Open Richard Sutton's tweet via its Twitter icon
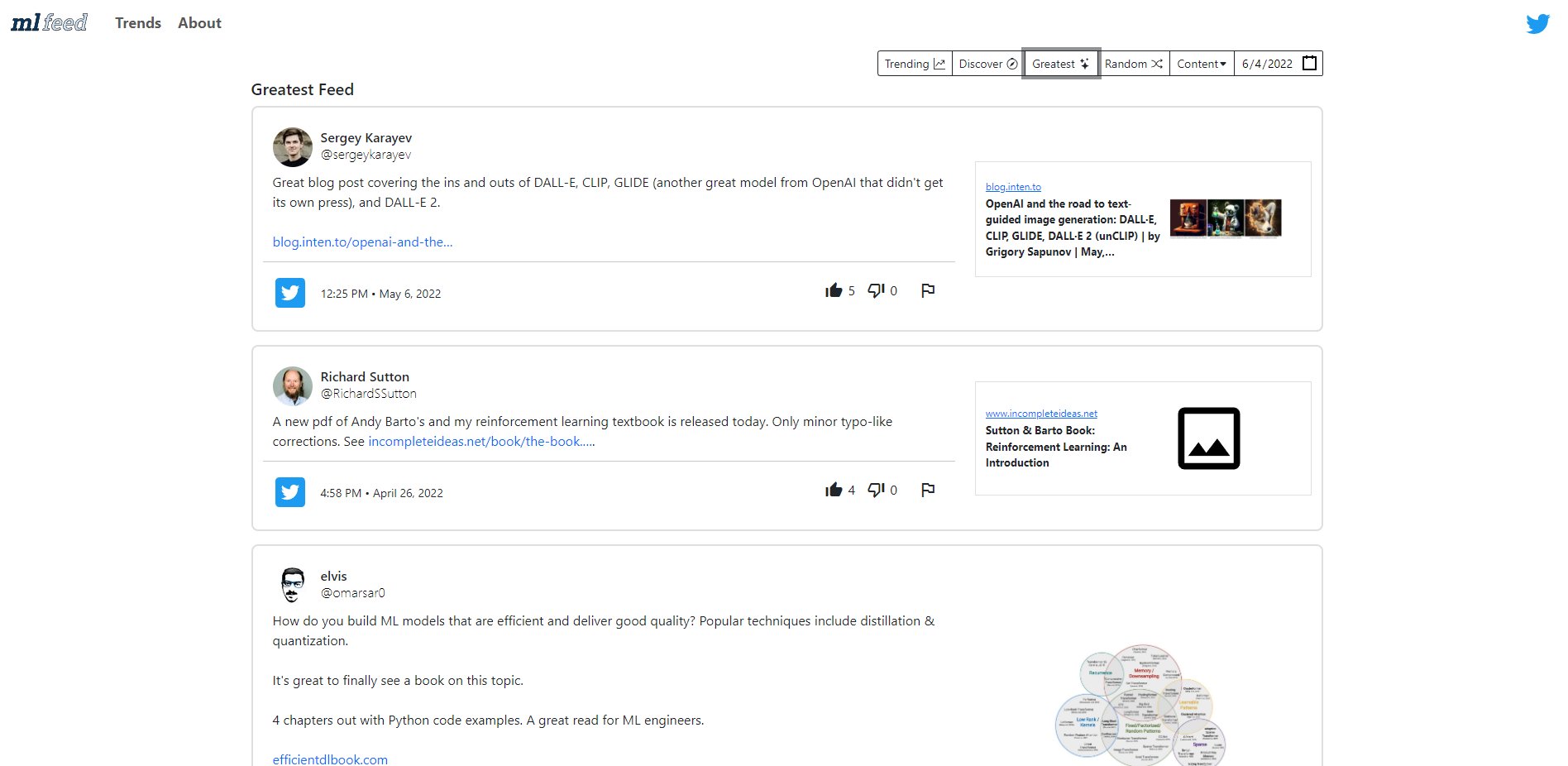Screen dimensions: 1568x766 click(289, 491)
